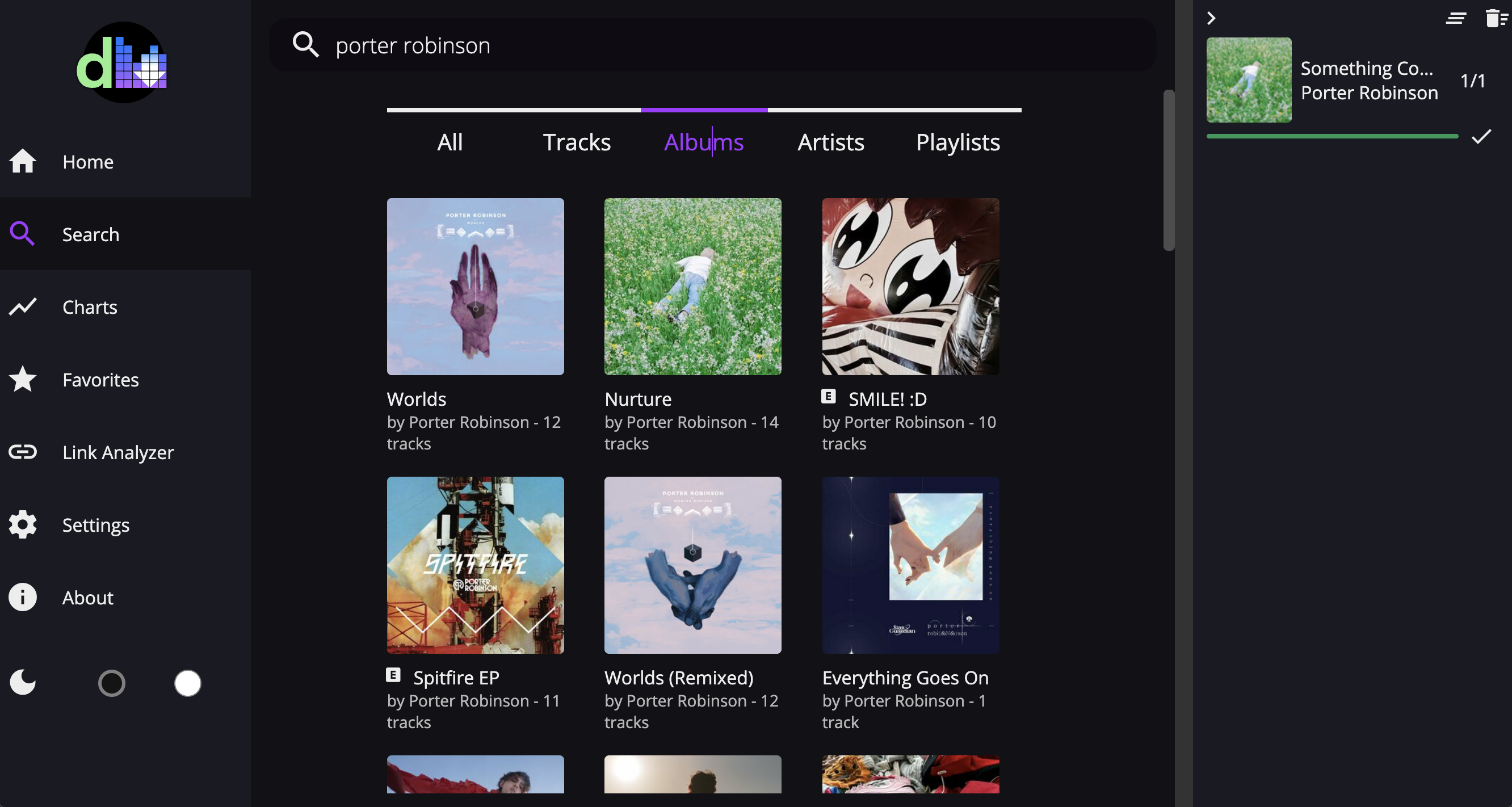
Task: Switch to the All tab
Action: [450, 142]
